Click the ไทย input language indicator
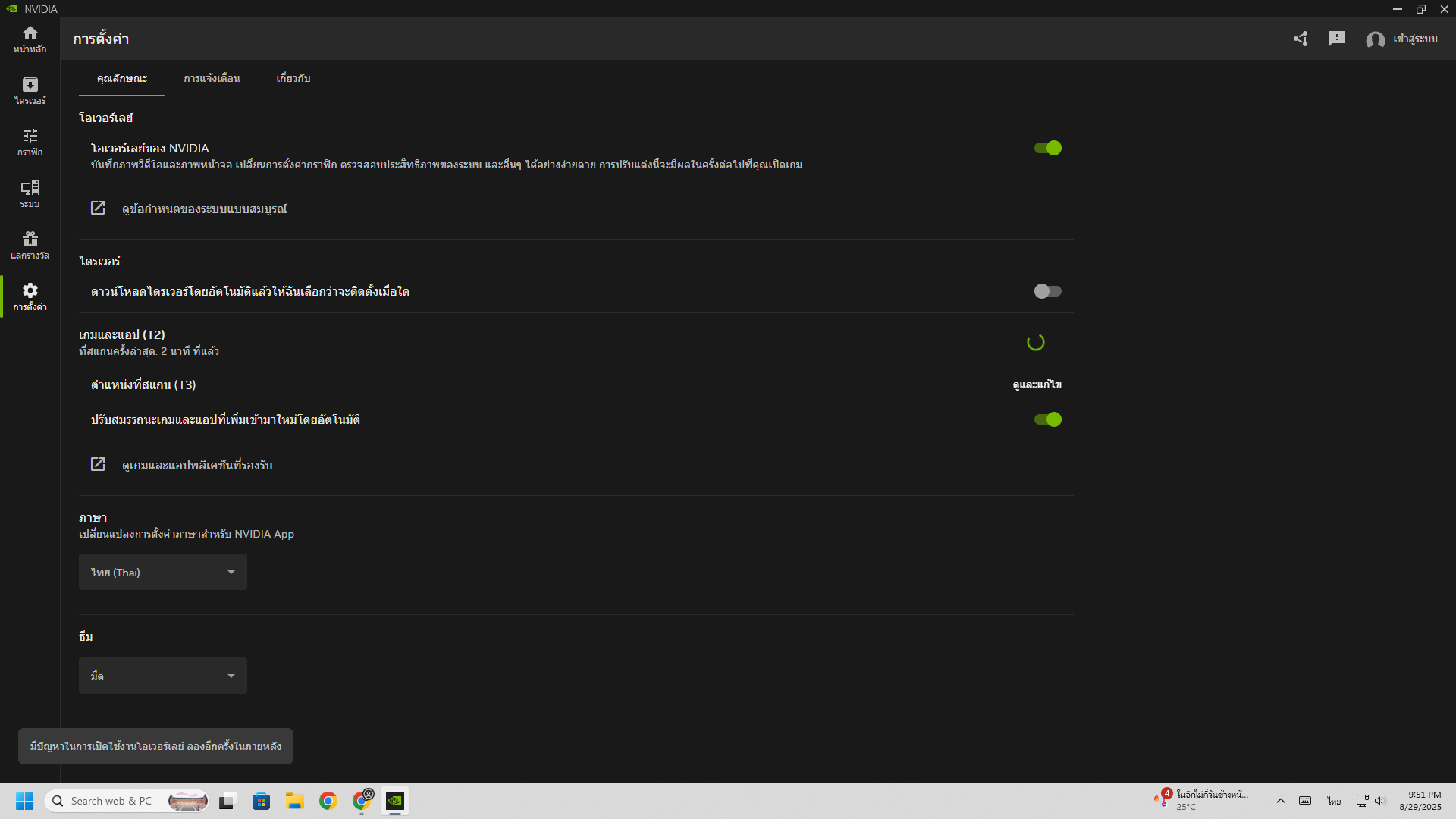The image size is (1456, 819). click(x=1334, y=801)
